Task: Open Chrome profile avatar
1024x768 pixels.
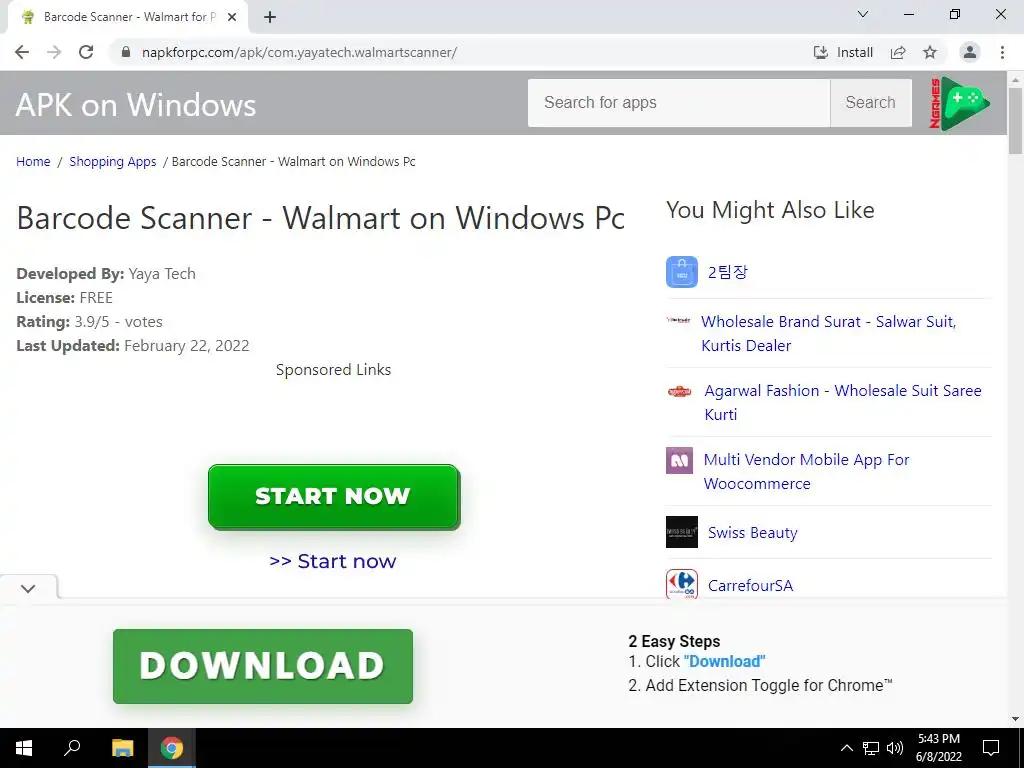Action: pos(970,52)
